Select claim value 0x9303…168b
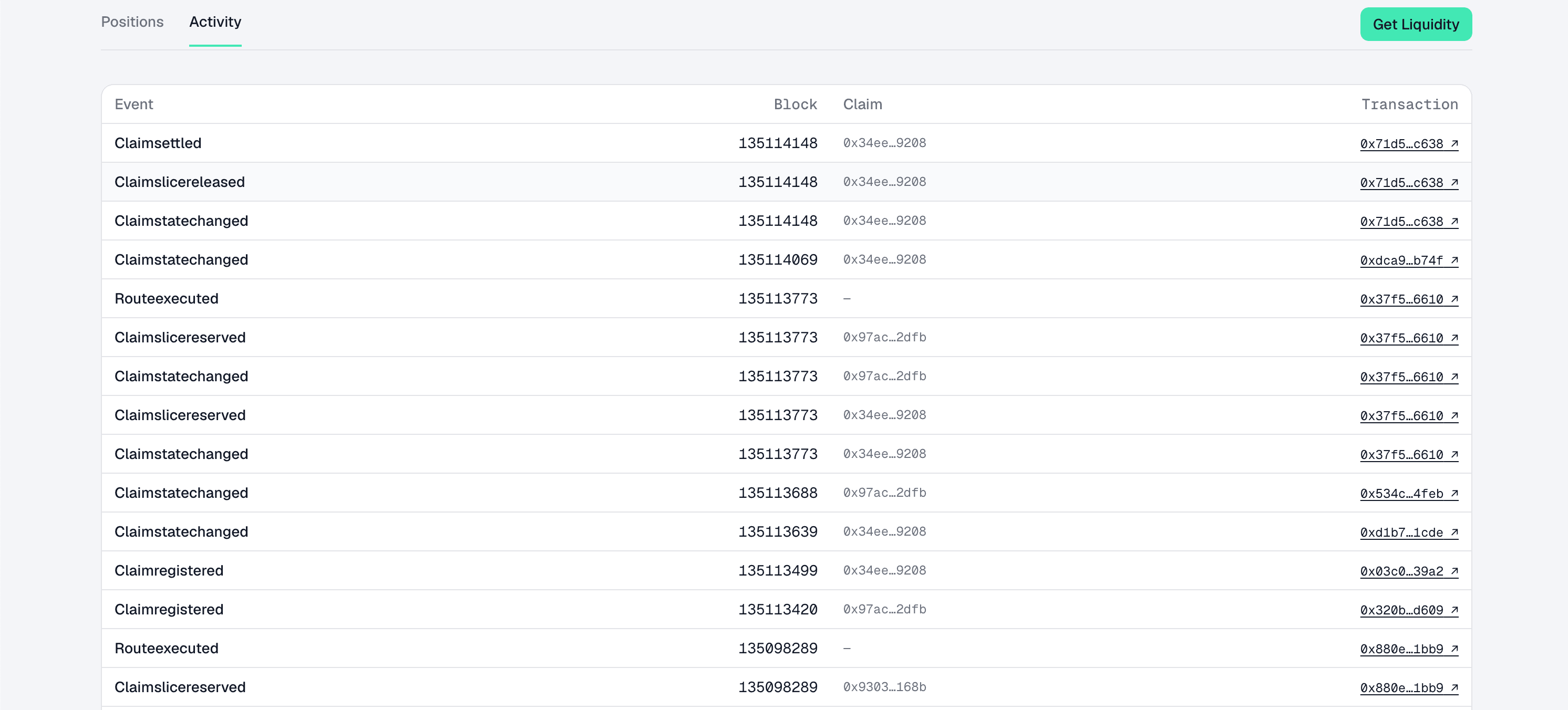The height and width of the screenshot is (710, 1568). [884, 687]
